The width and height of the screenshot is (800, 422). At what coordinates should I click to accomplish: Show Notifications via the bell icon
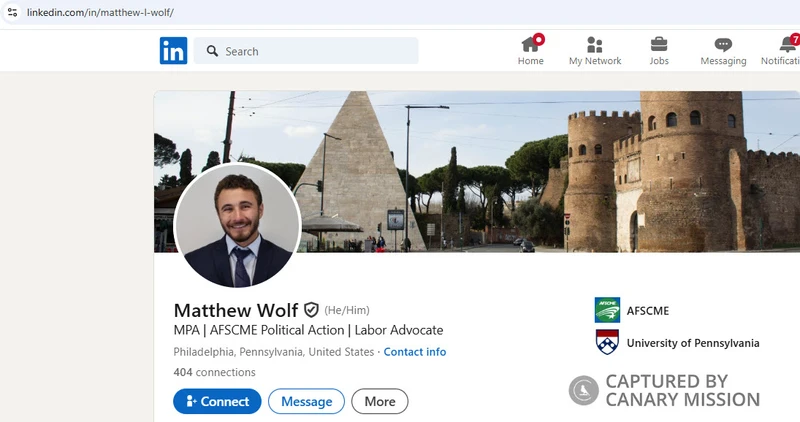point(787,45)
